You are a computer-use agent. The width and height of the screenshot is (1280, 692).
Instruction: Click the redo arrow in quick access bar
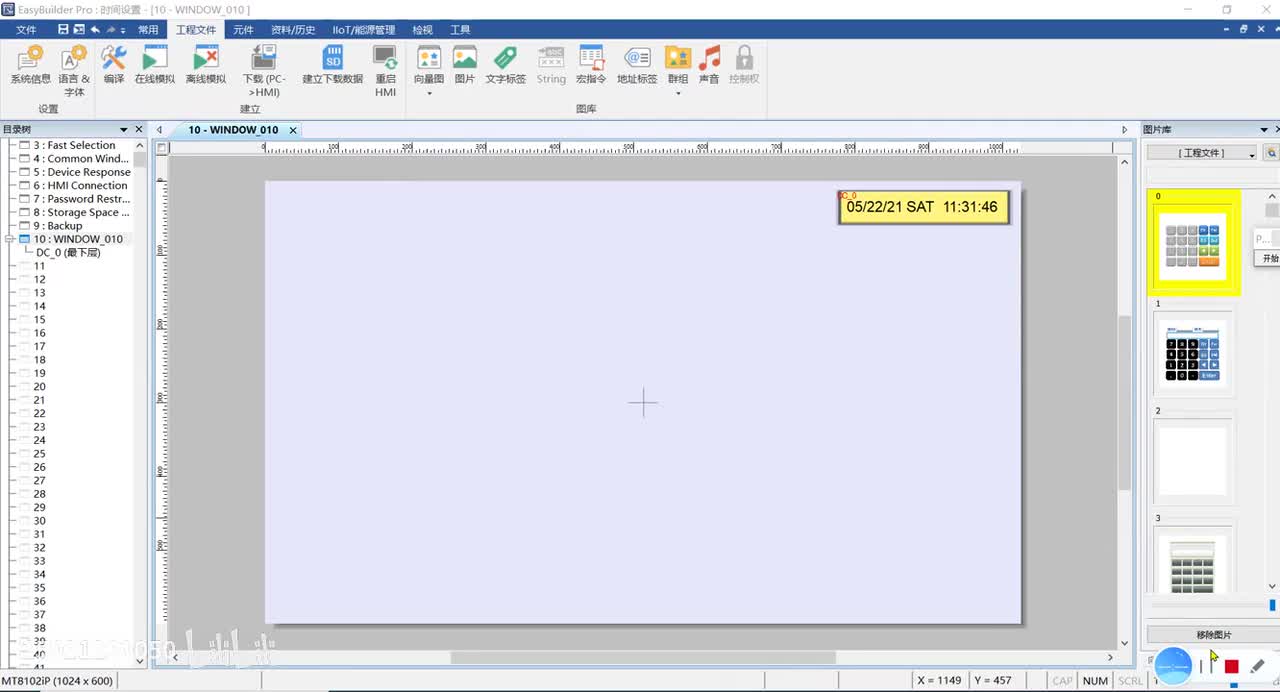click(111, 30)
